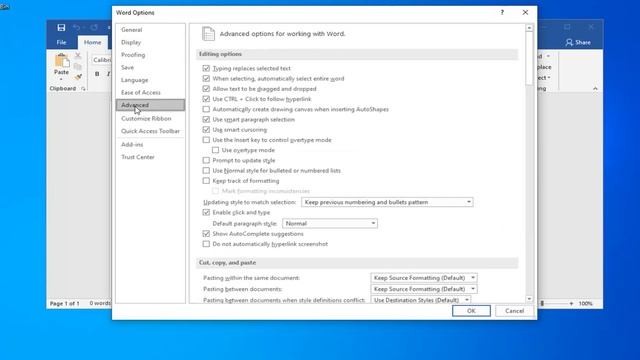Click the Paste icon in Word ribbon
The height and width of the screenshot is (360, 640).
(62, 61)
